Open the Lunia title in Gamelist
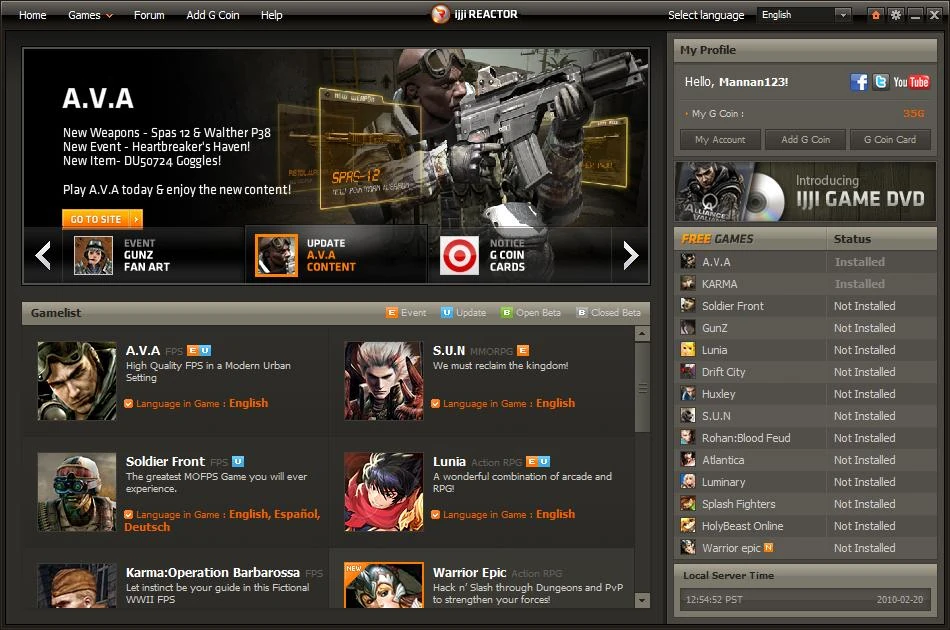950x630 pixels. [x=450, y=462]
